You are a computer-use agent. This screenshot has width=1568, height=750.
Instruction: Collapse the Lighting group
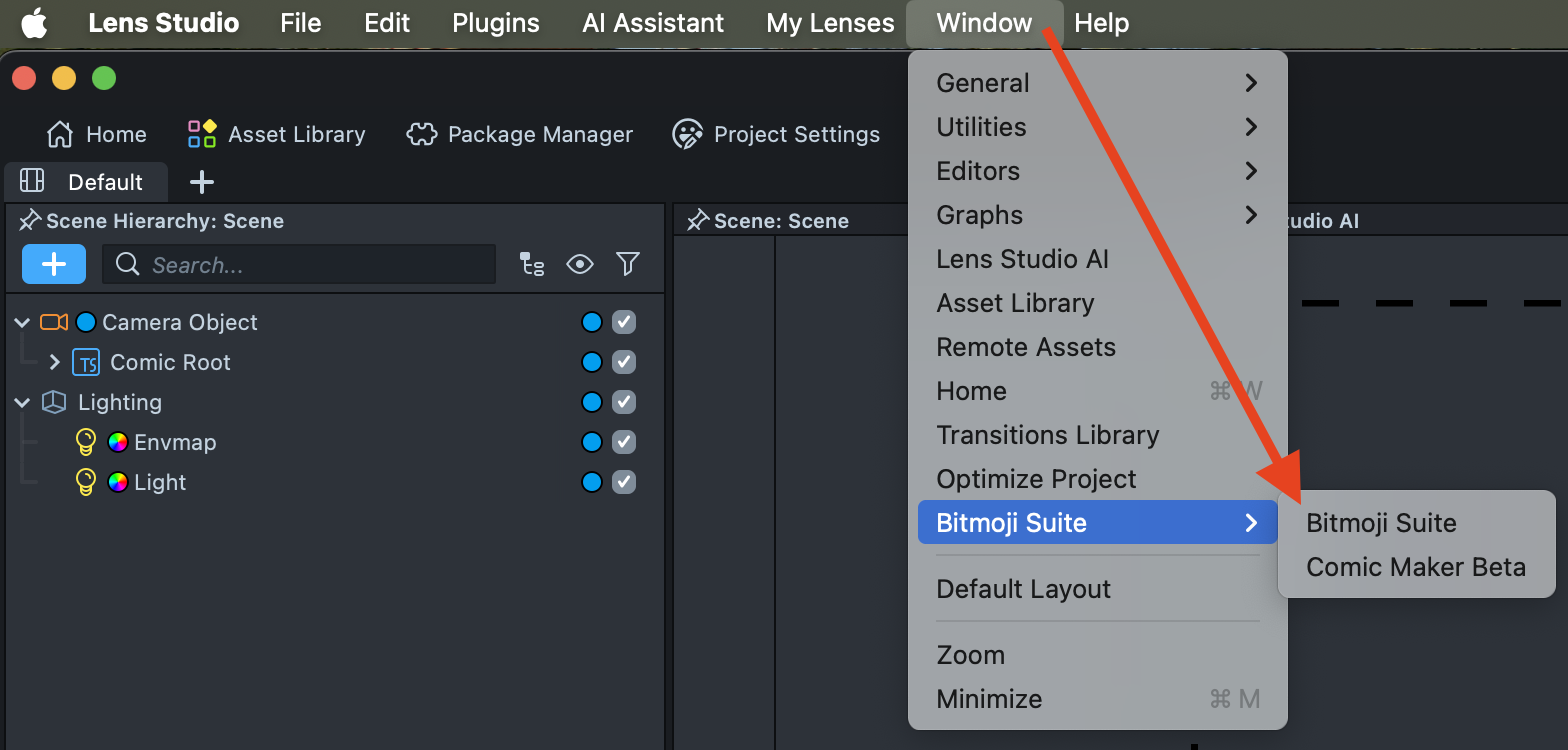22,402
